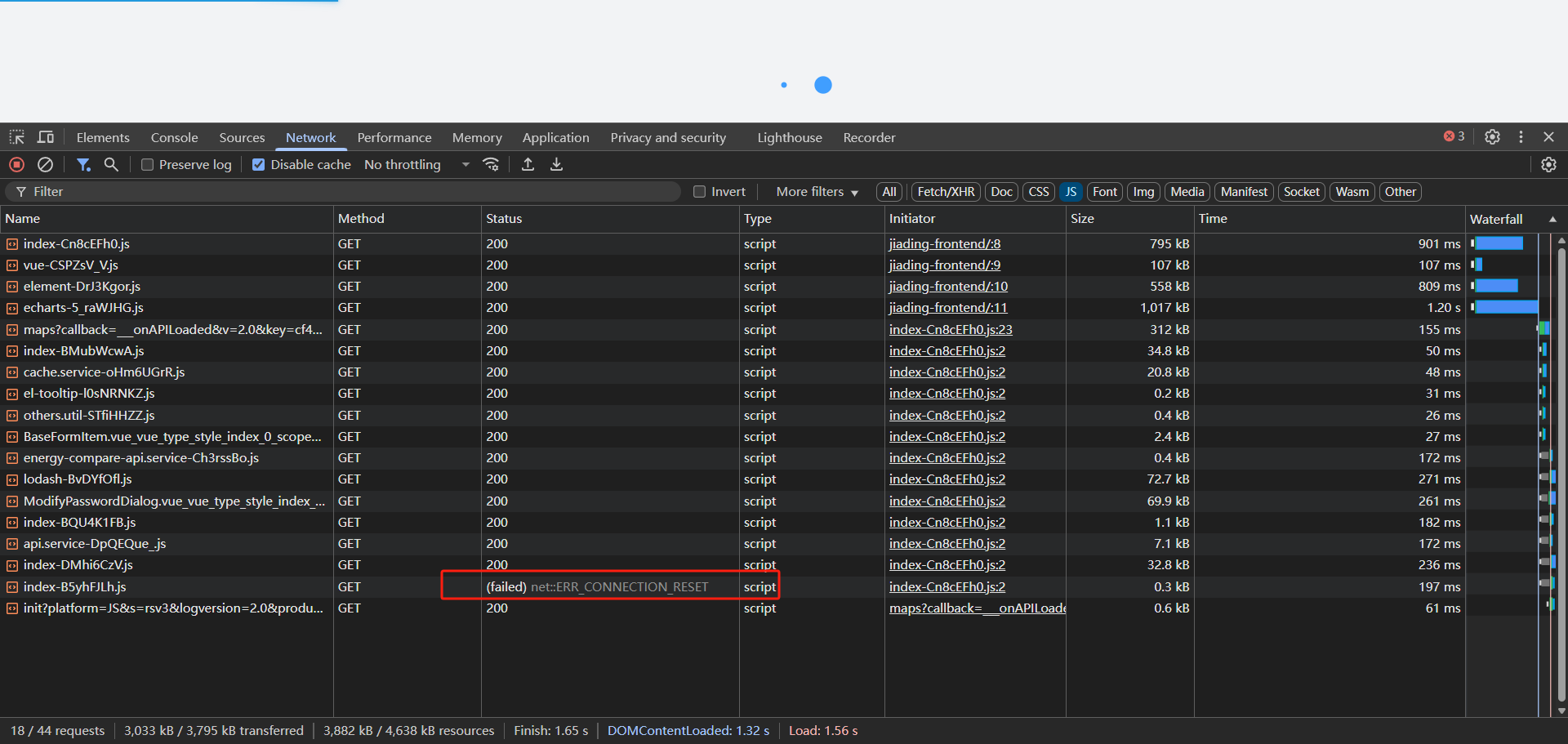Viewport: 1568px width, 744px height.
Task: Select the inspect element cursor tool
Action: (x=16, y=136)
